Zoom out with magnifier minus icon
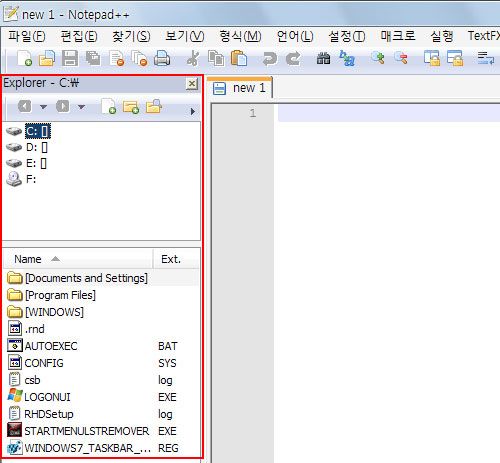The image size is (500, 463). point(401,59)
